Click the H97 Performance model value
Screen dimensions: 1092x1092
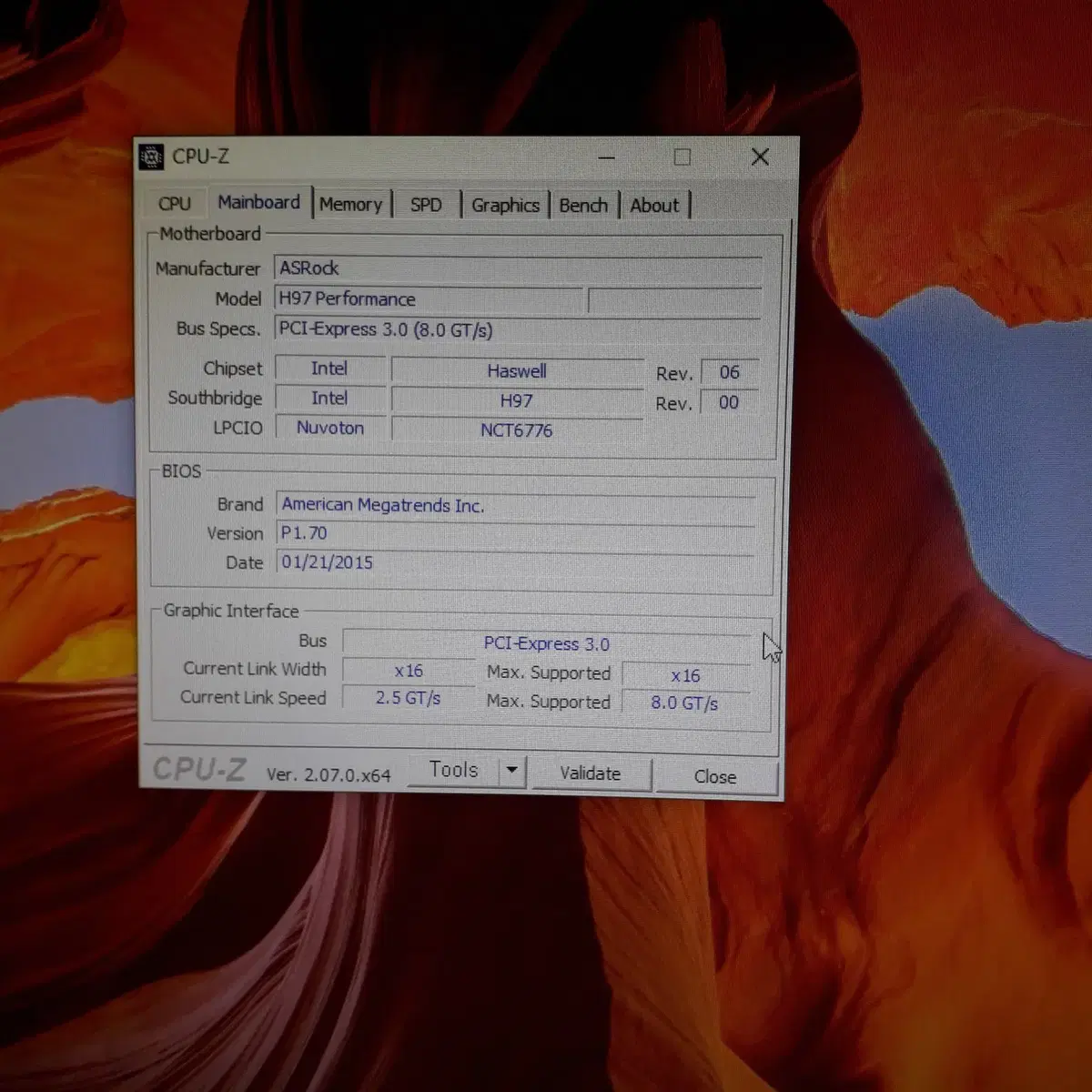tap(429, 299)
